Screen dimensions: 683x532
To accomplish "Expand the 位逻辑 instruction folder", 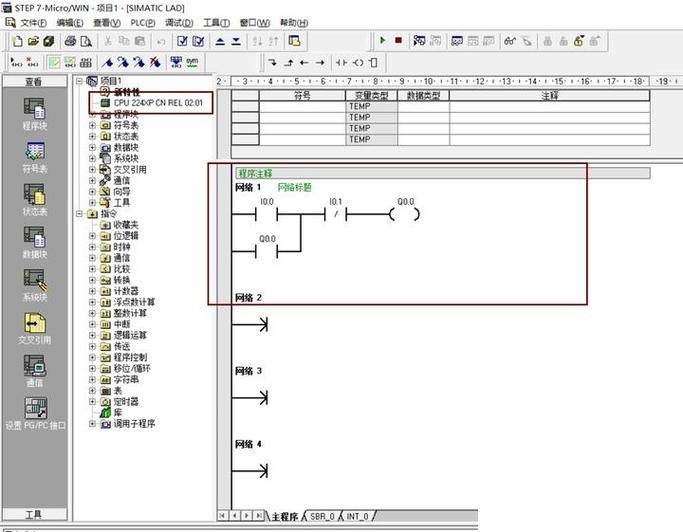I will (92, 236).
